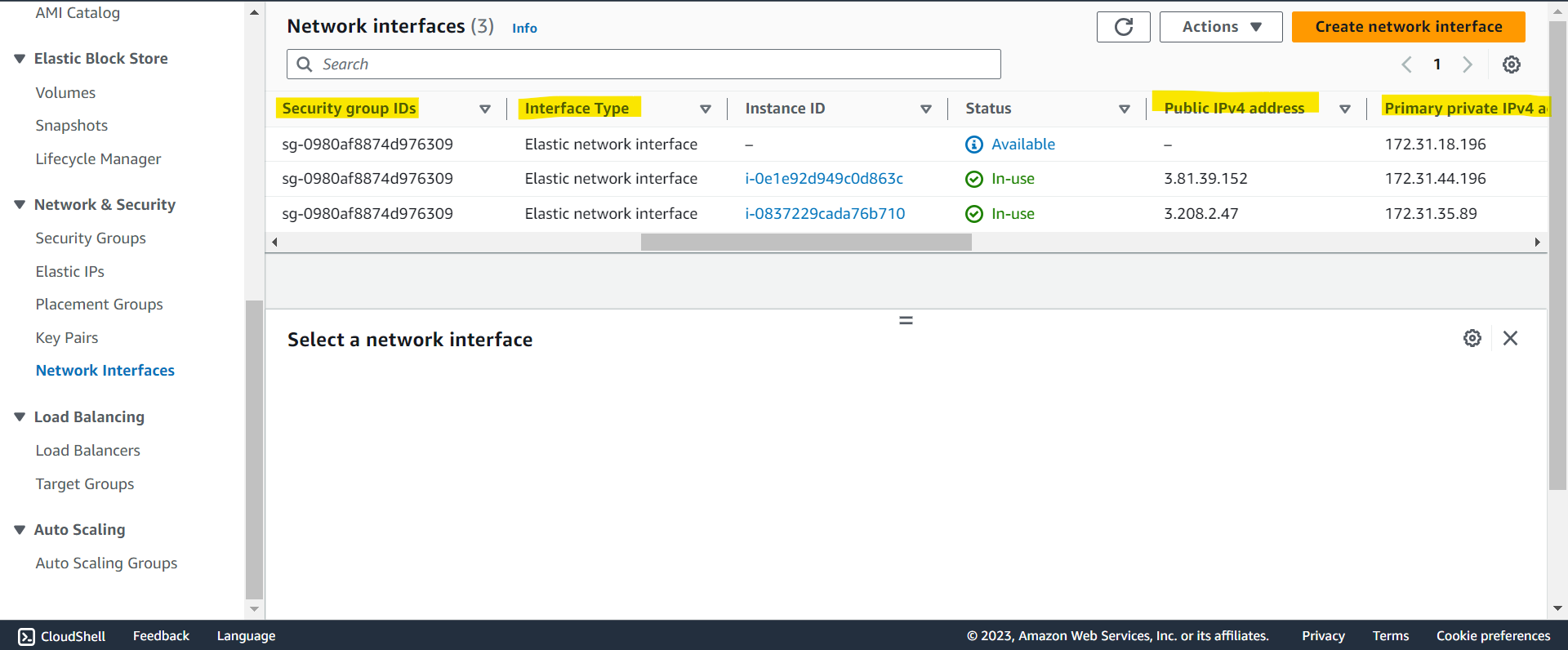Screen dimensions: 1568x650
Task: Open Cookie preferences in footer
Action: point(1493,636)
